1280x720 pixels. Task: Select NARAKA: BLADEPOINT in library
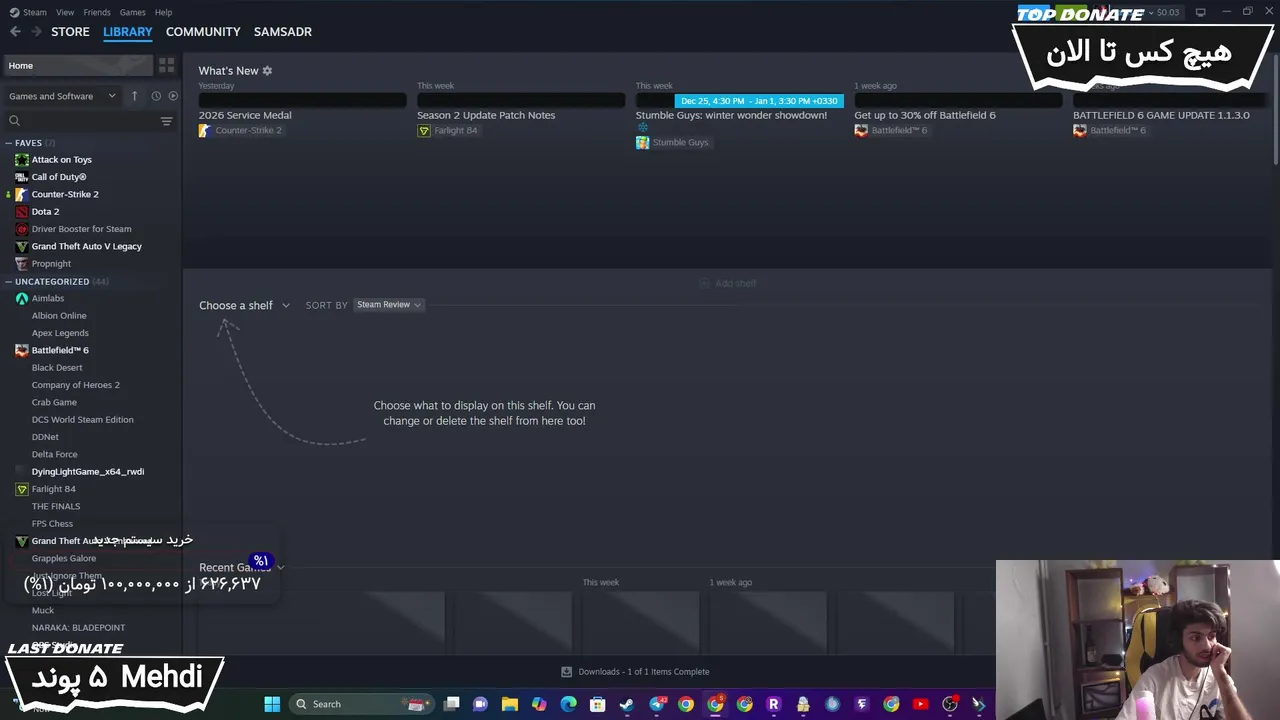tap(78, 628)
